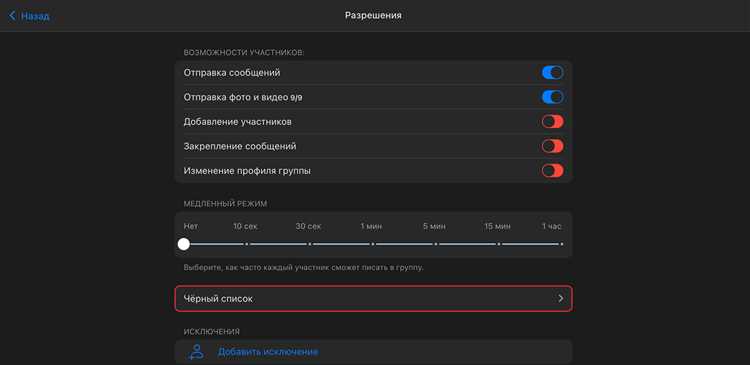Disable the Отправка сообщений switch
This screenshot has width=750, height=365.
tap(552, 73)
